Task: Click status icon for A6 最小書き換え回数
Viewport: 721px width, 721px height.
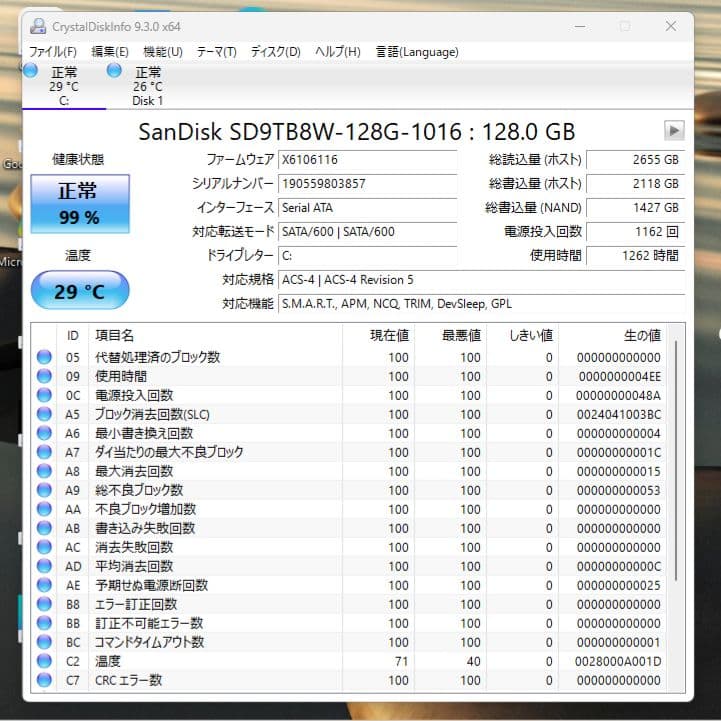Action: click(x=44, y=433)
